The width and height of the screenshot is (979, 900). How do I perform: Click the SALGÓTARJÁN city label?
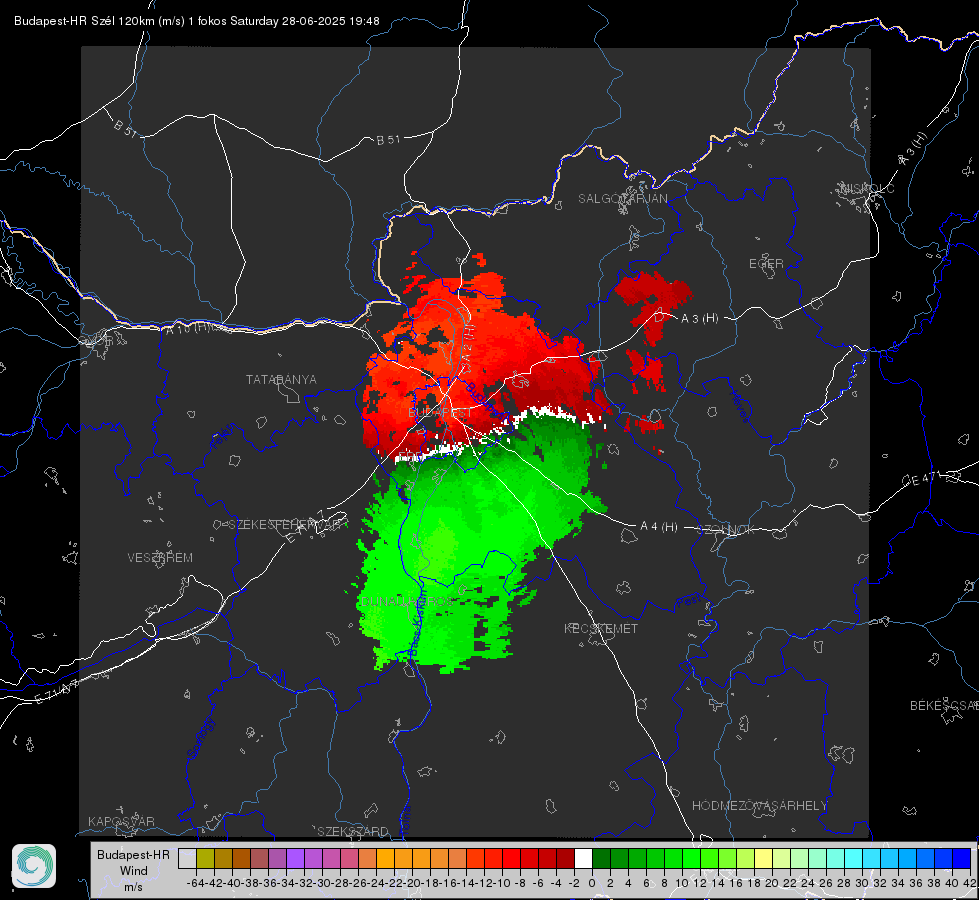tap(622, 199)
